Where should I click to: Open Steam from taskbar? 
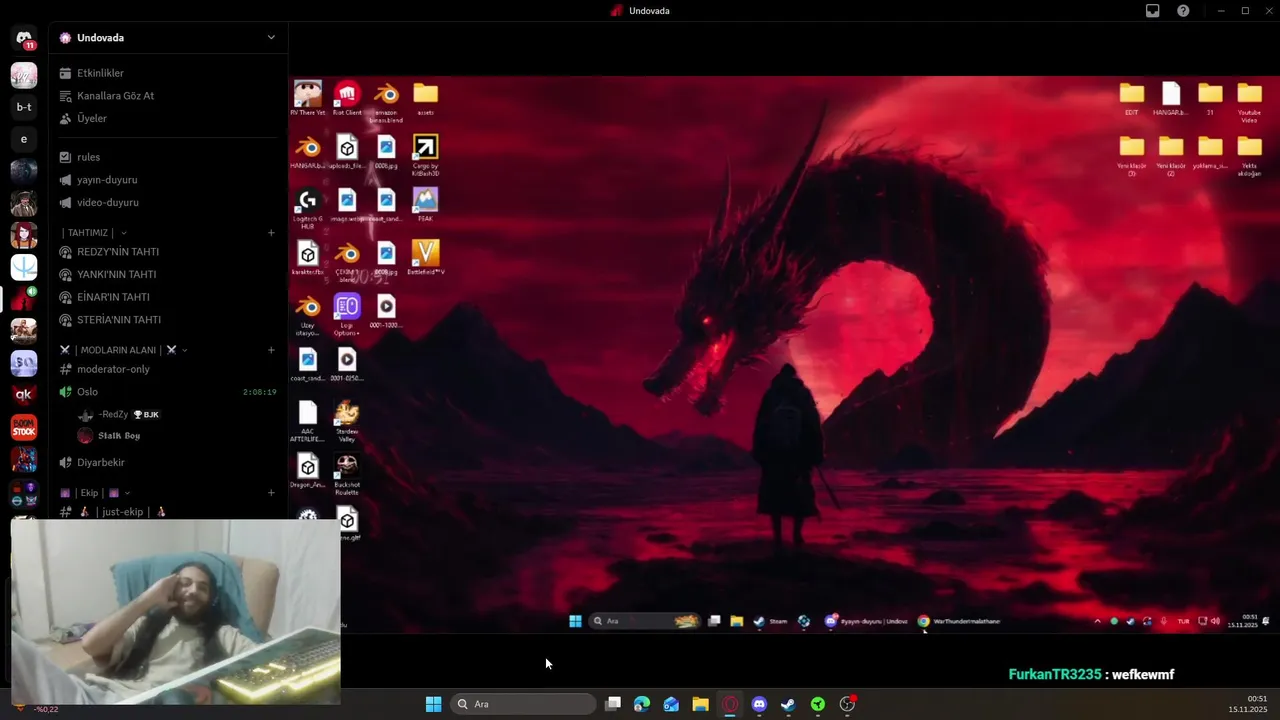pos(788,704)
